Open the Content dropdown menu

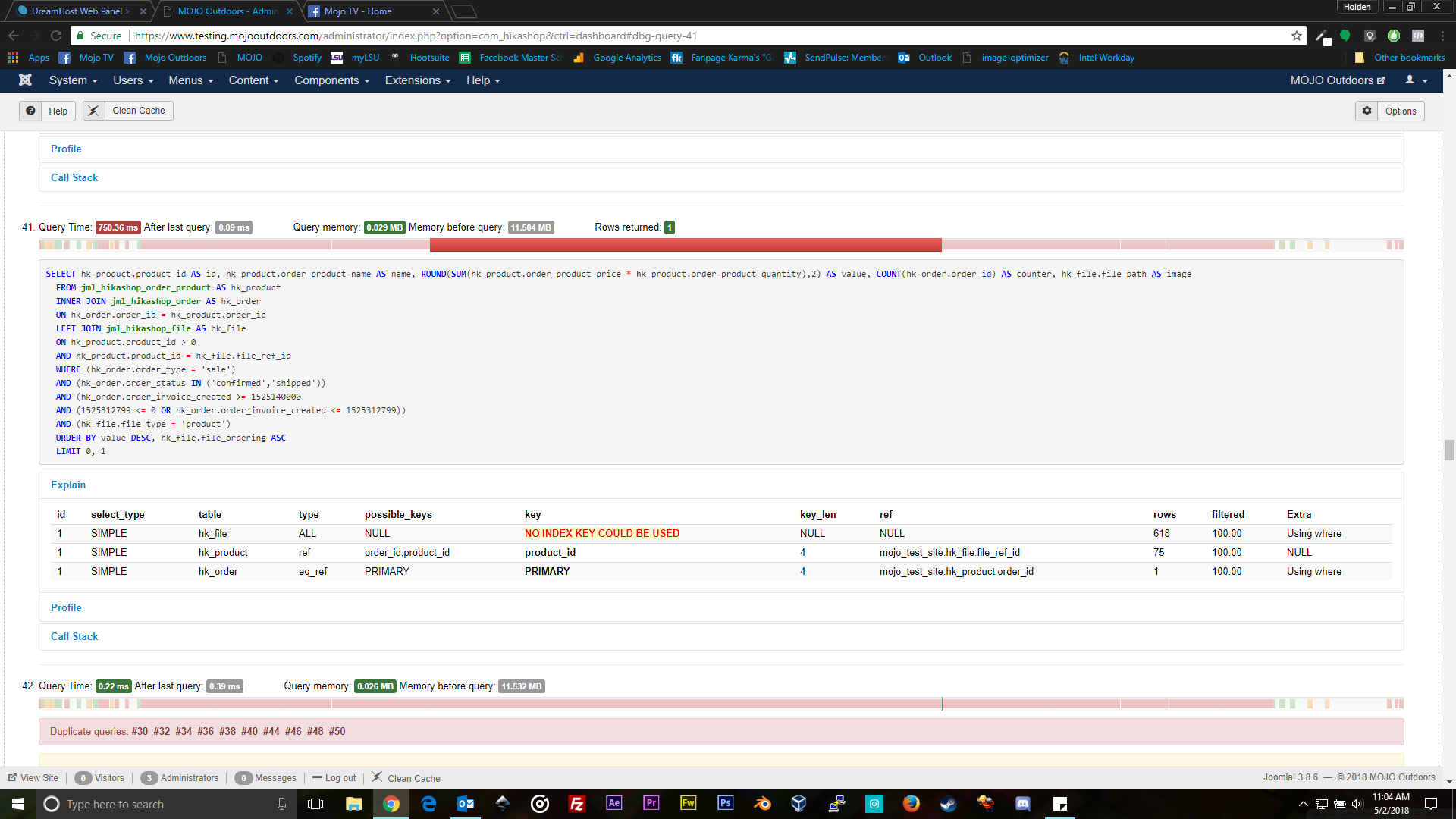click(x=253, y=80)
